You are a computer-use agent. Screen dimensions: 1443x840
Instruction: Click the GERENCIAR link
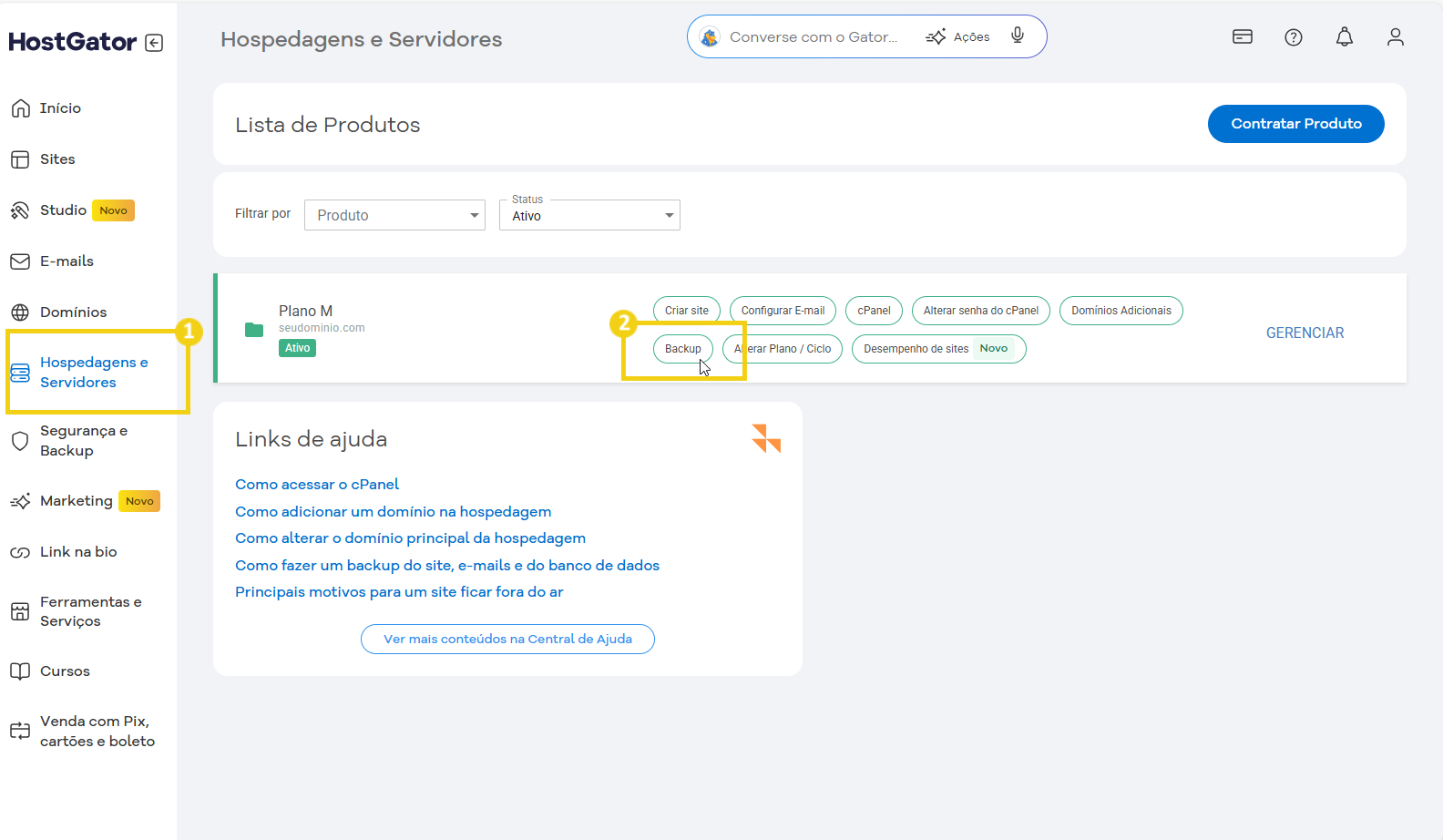coord(1305,333)
